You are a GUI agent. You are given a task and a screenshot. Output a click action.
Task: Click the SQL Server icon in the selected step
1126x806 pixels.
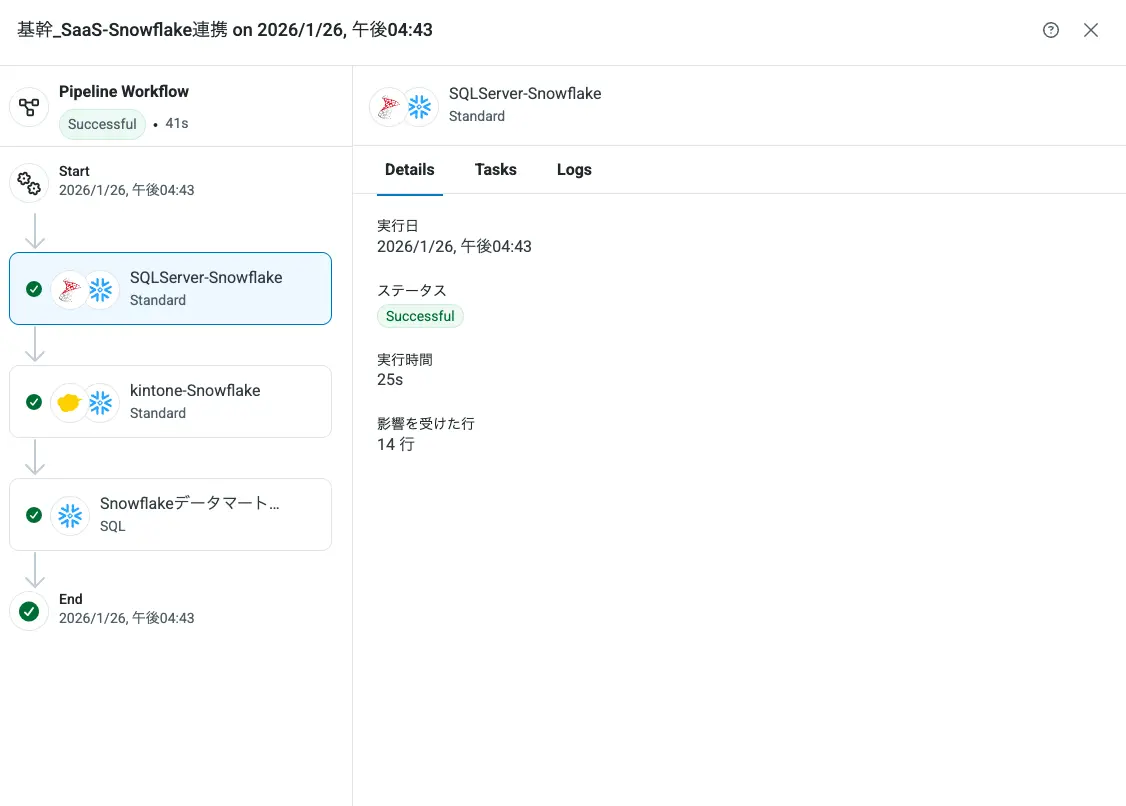coord(70,289)
